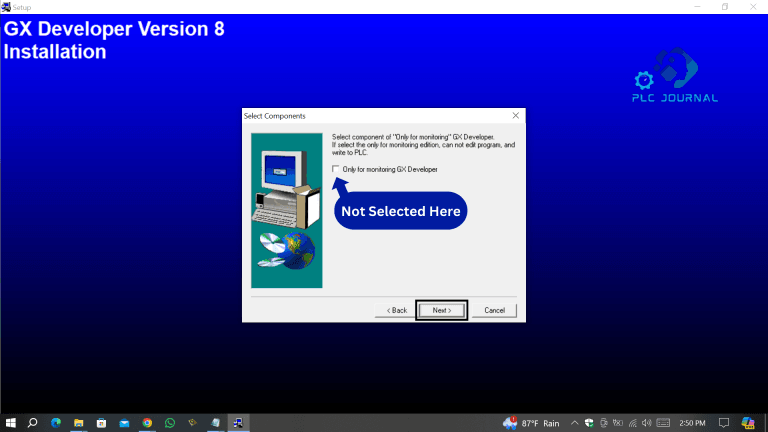The height and width of the screenshot is (432, 768).
Task: Open the notification center icon
Action: pyautogui.click(x=724, y=422)
